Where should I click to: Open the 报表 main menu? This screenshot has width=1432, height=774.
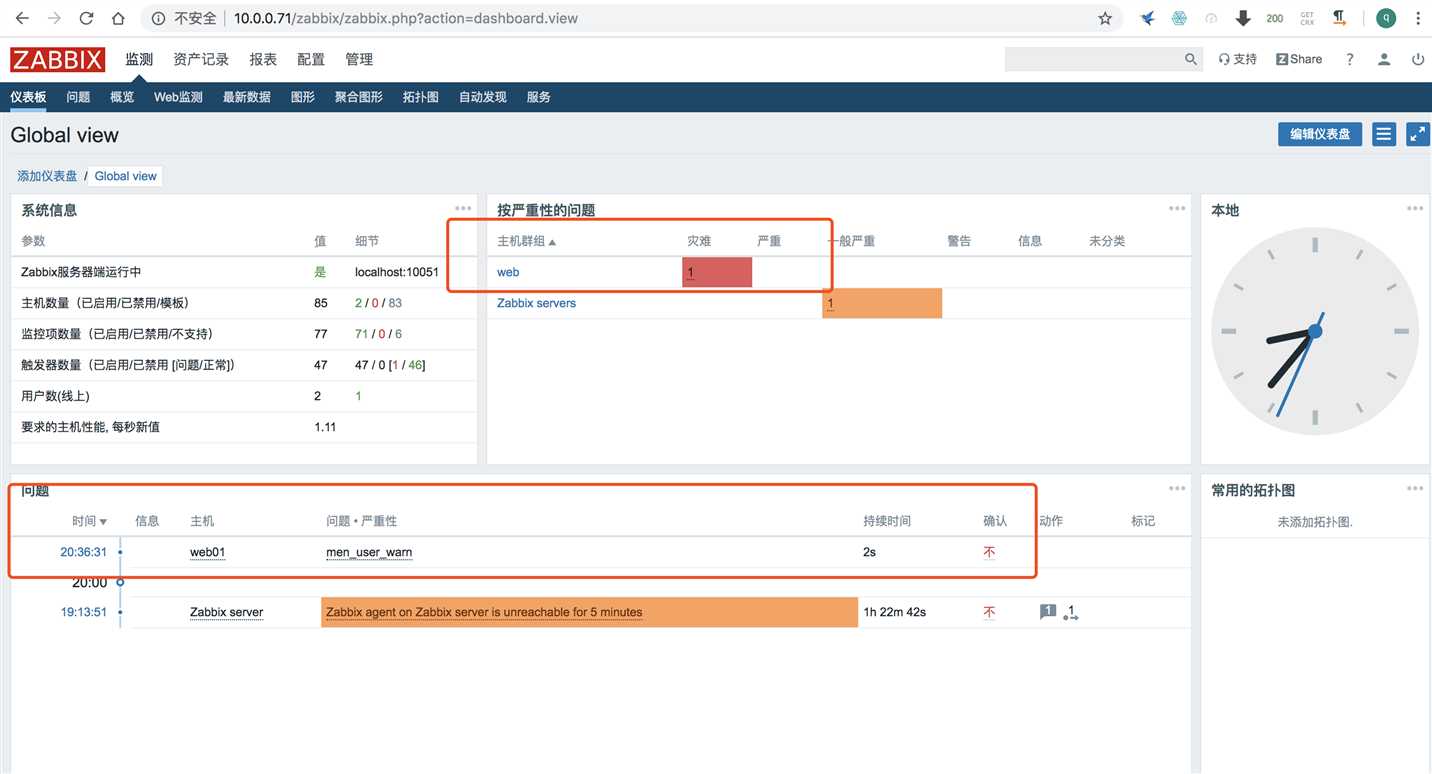tap(263, 60)
